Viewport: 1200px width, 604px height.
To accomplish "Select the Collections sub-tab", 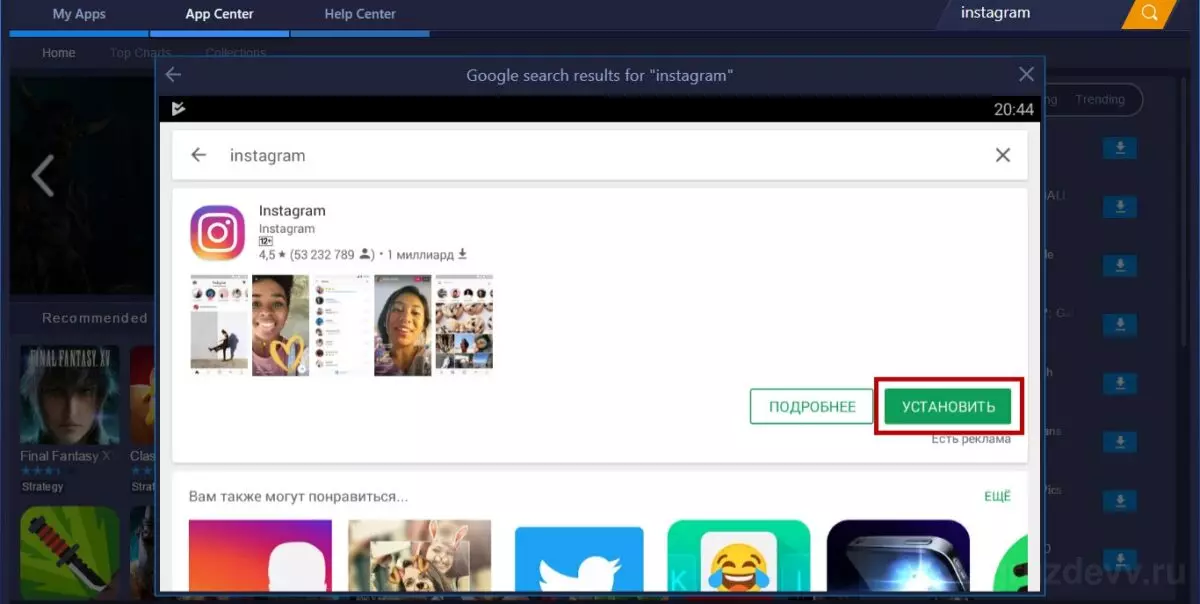I will click(236, 52).
